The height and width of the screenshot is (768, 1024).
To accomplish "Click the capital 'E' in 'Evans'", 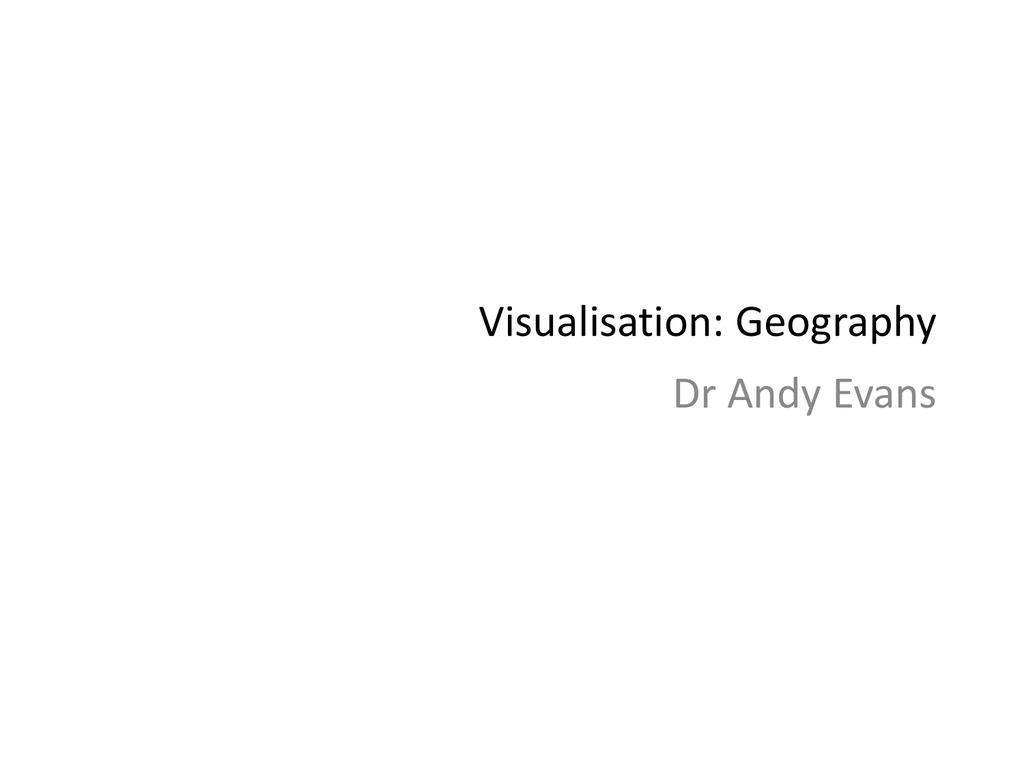I will [x=844, y=393].
